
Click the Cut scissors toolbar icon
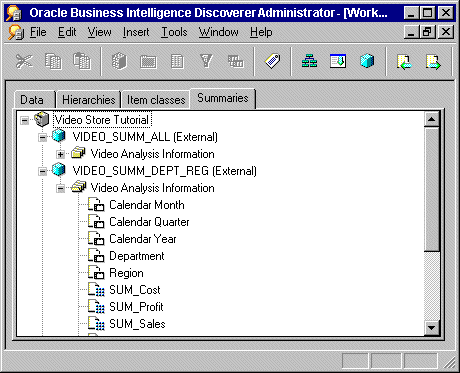point(24,61)
